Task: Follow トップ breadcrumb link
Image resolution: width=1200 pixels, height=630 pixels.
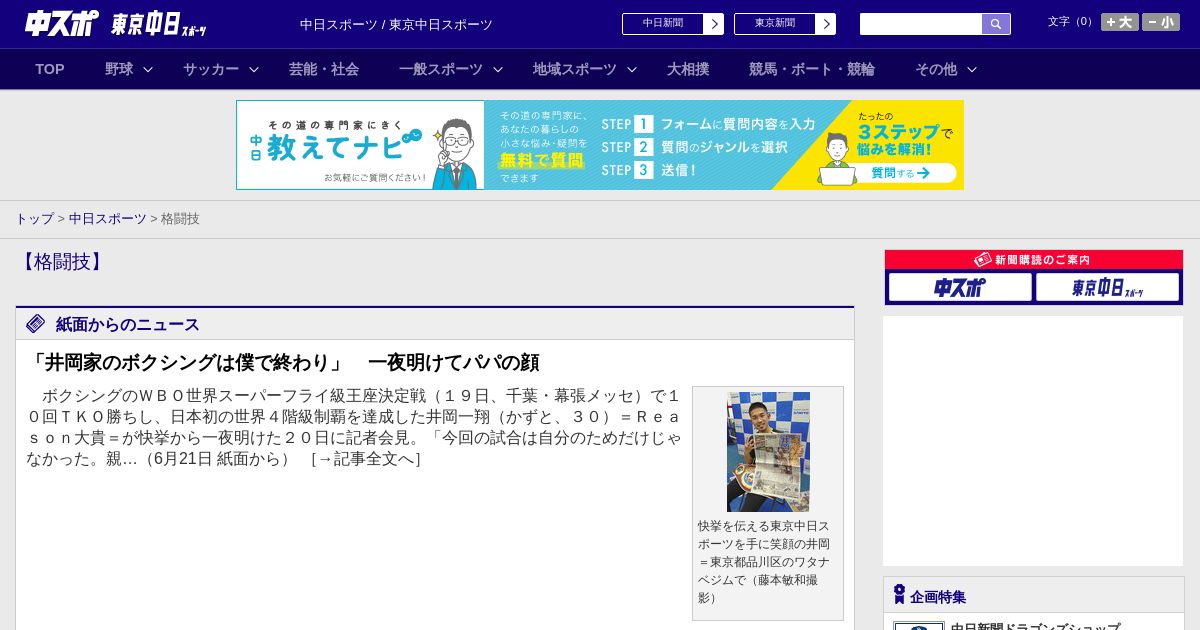Action: pos(34,218)
